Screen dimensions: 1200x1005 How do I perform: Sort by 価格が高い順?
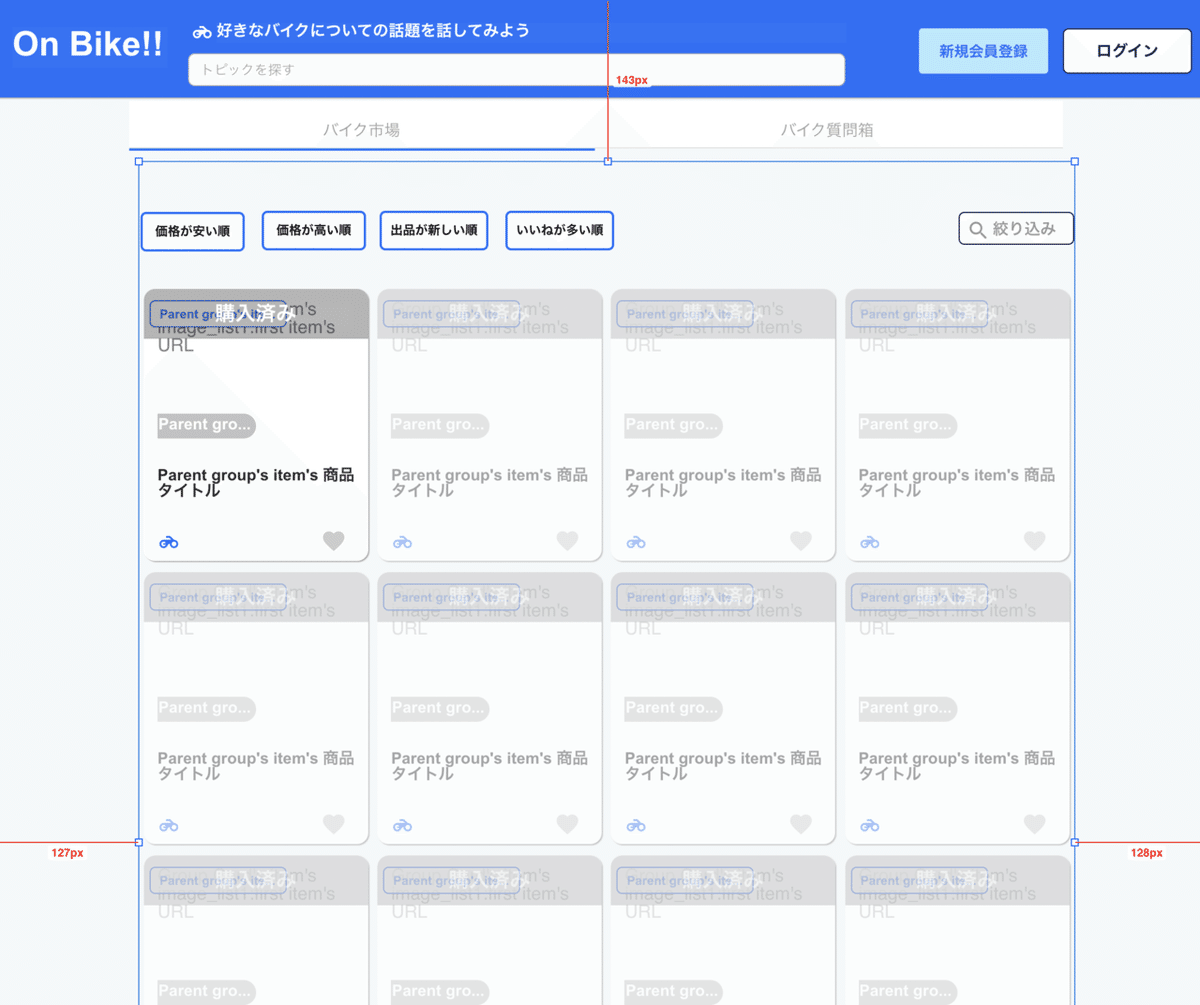pos(314,230)
